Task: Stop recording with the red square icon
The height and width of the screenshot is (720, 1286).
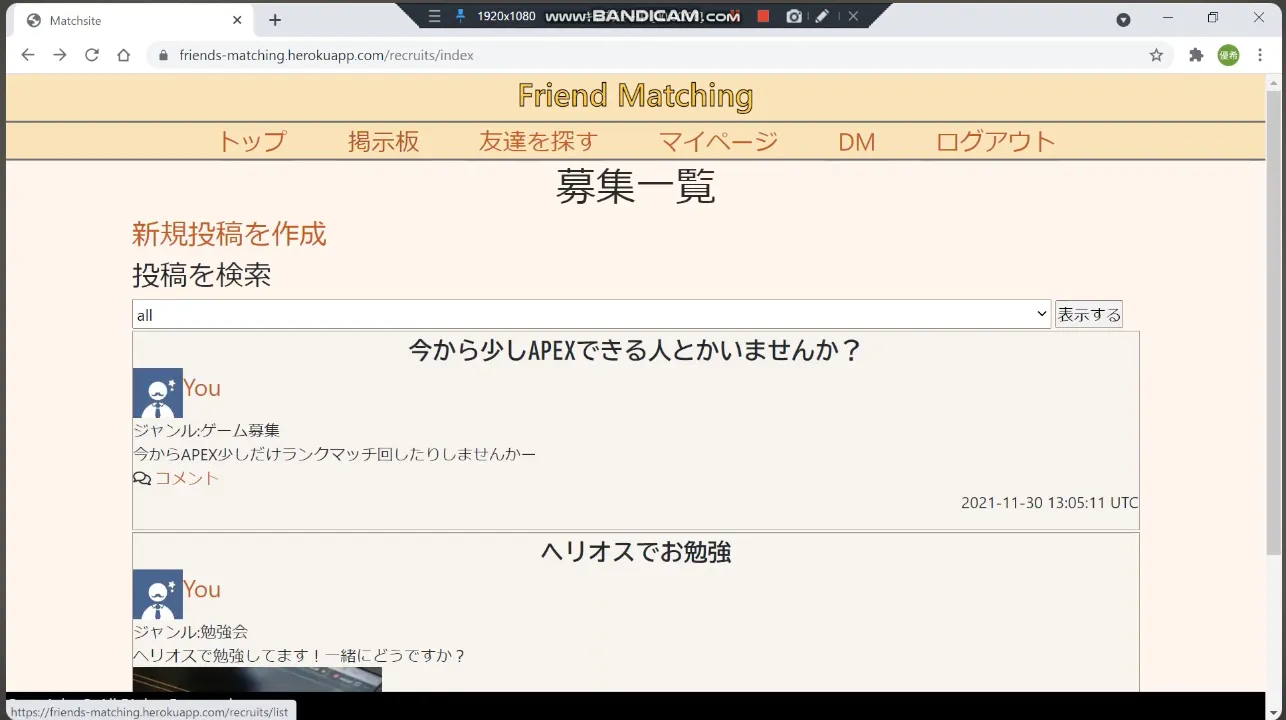Action: [762, 16]
